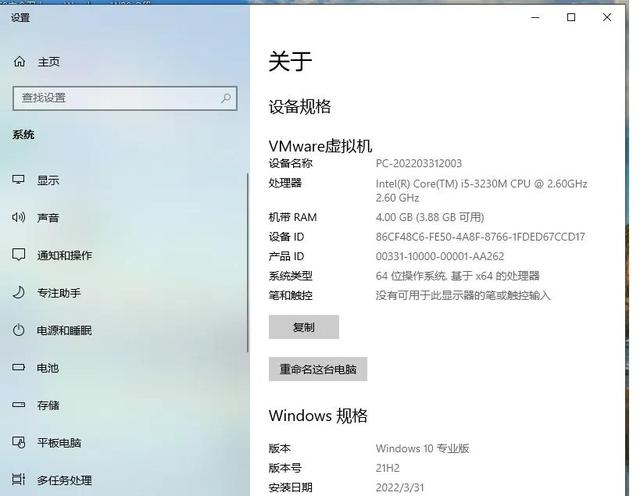
Task: Click the Power and sleep icon
Action: (18, 330)
